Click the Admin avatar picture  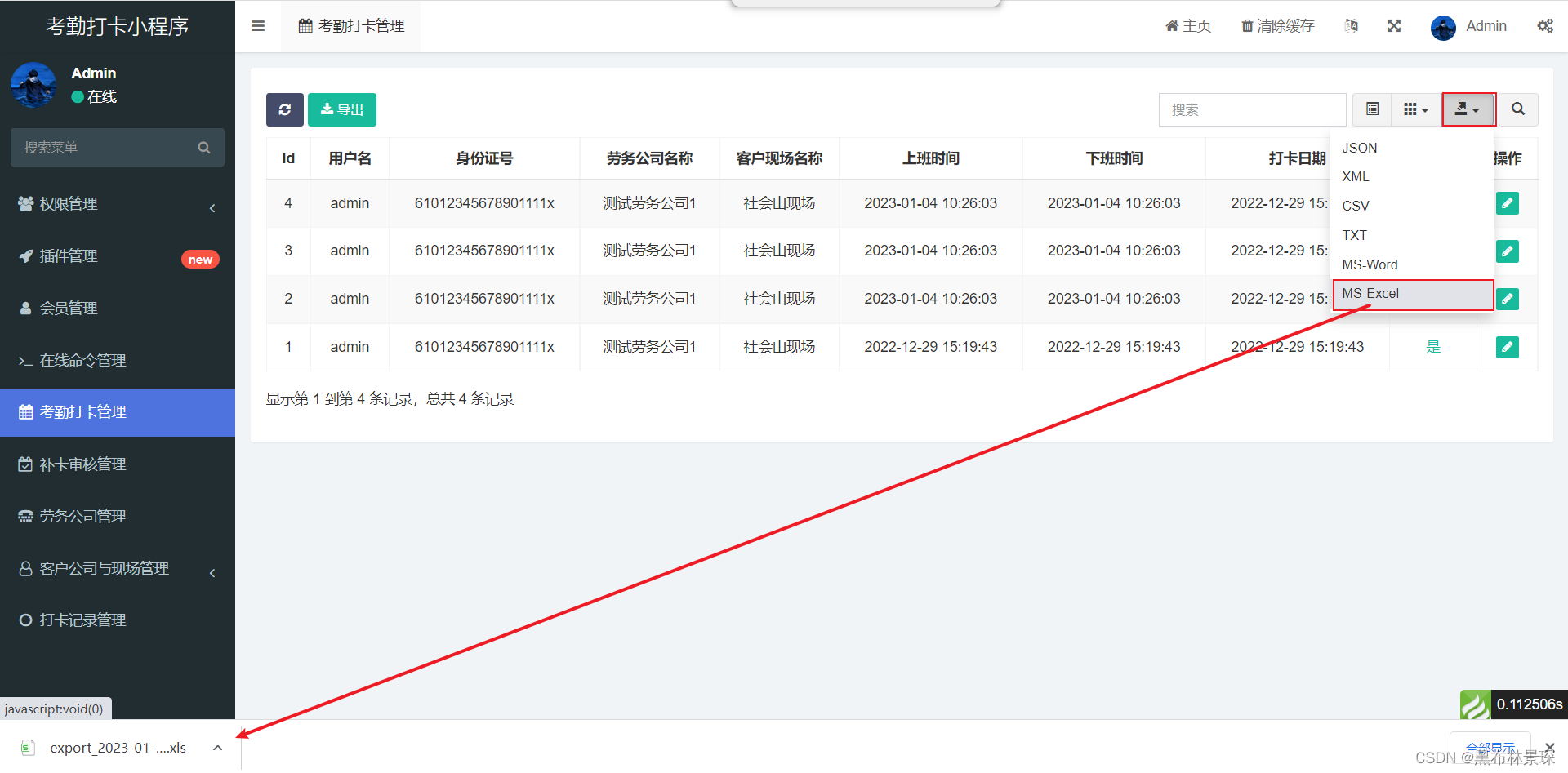[x=1443, y=27]
